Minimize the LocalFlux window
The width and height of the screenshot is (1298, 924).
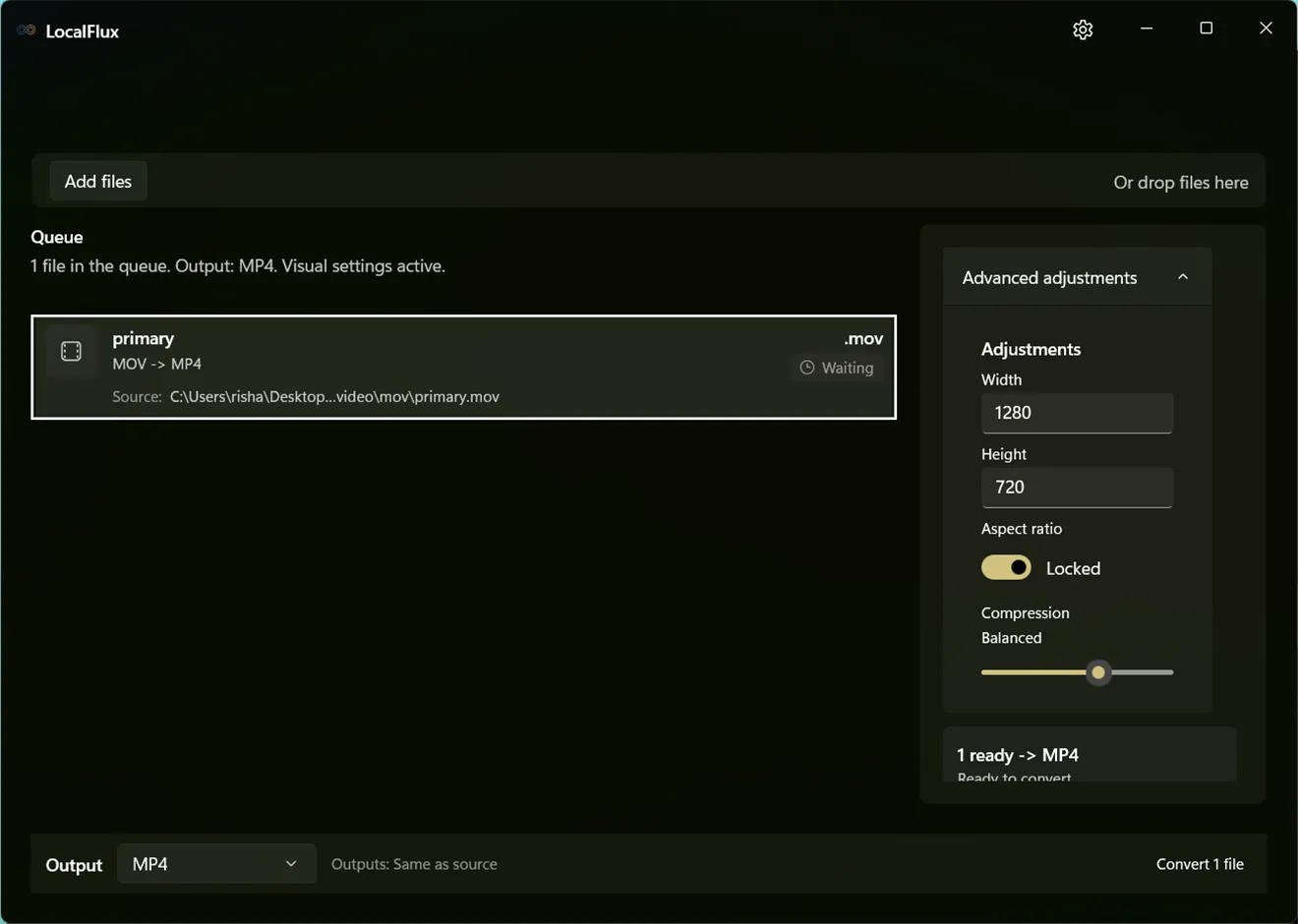click(x=1147, y=29)
